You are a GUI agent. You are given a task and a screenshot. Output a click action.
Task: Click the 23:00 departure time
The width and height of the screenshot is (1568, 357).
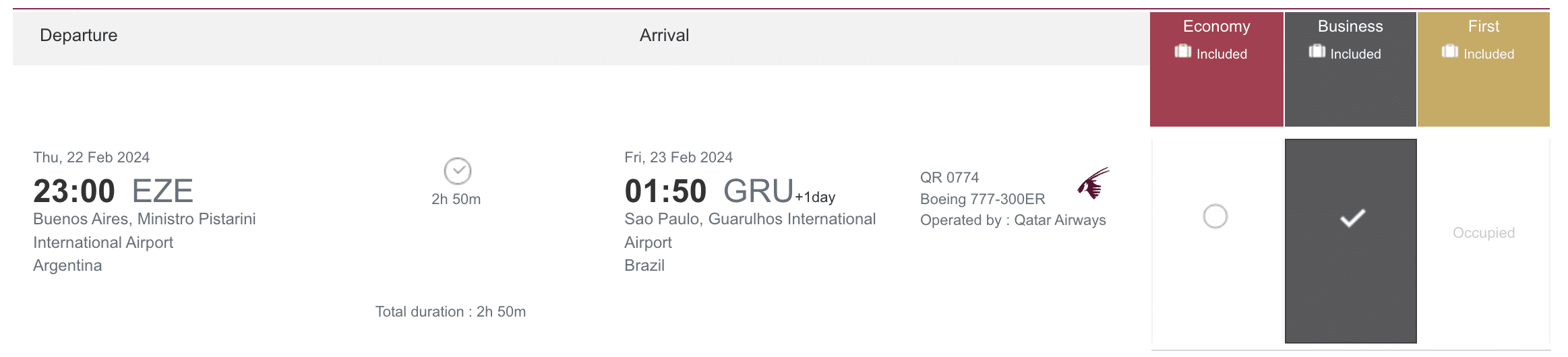coord(74,191)
